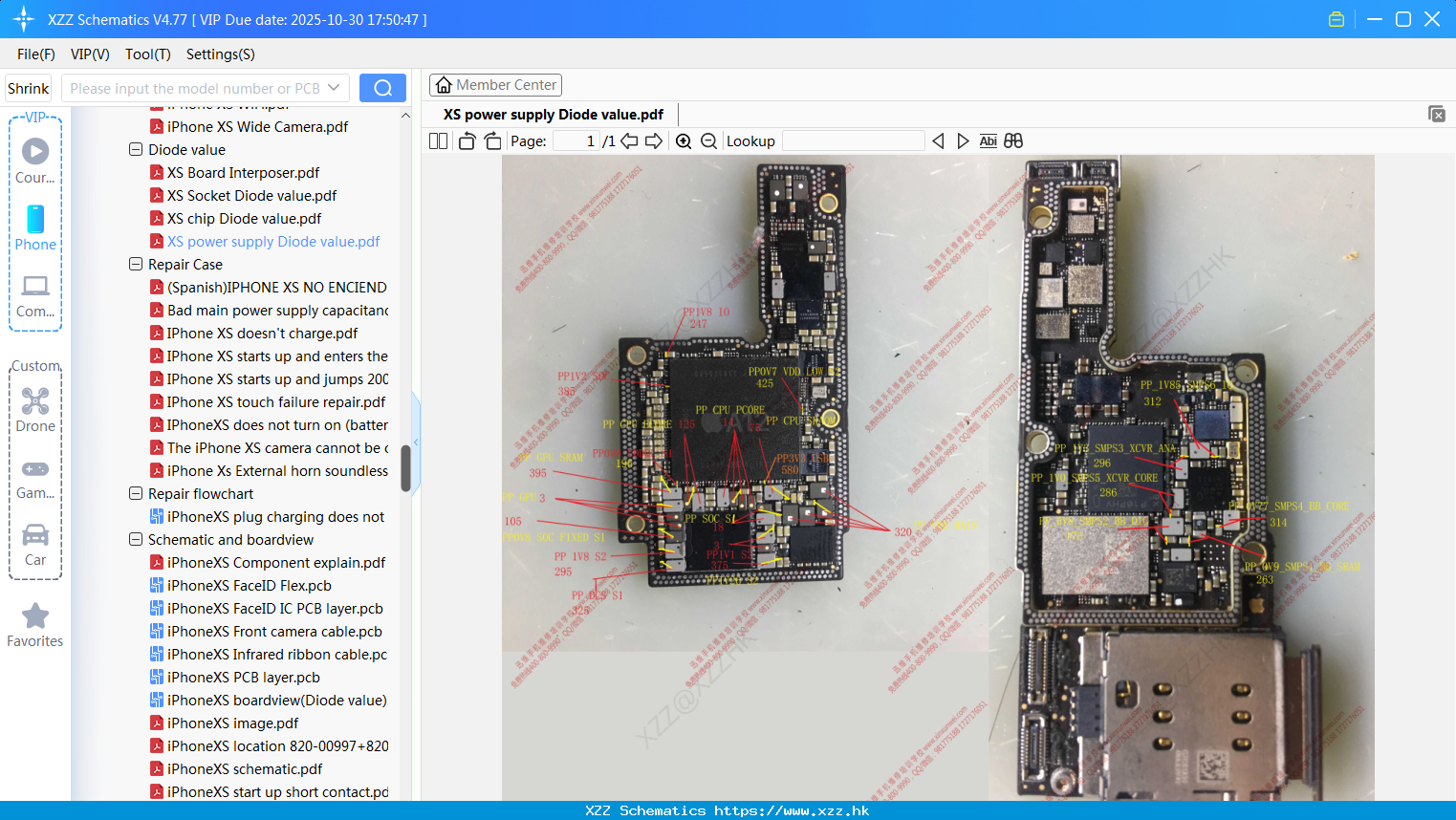Open the model number dropdown arrow

pyautogui.click(x=334, y=88)
